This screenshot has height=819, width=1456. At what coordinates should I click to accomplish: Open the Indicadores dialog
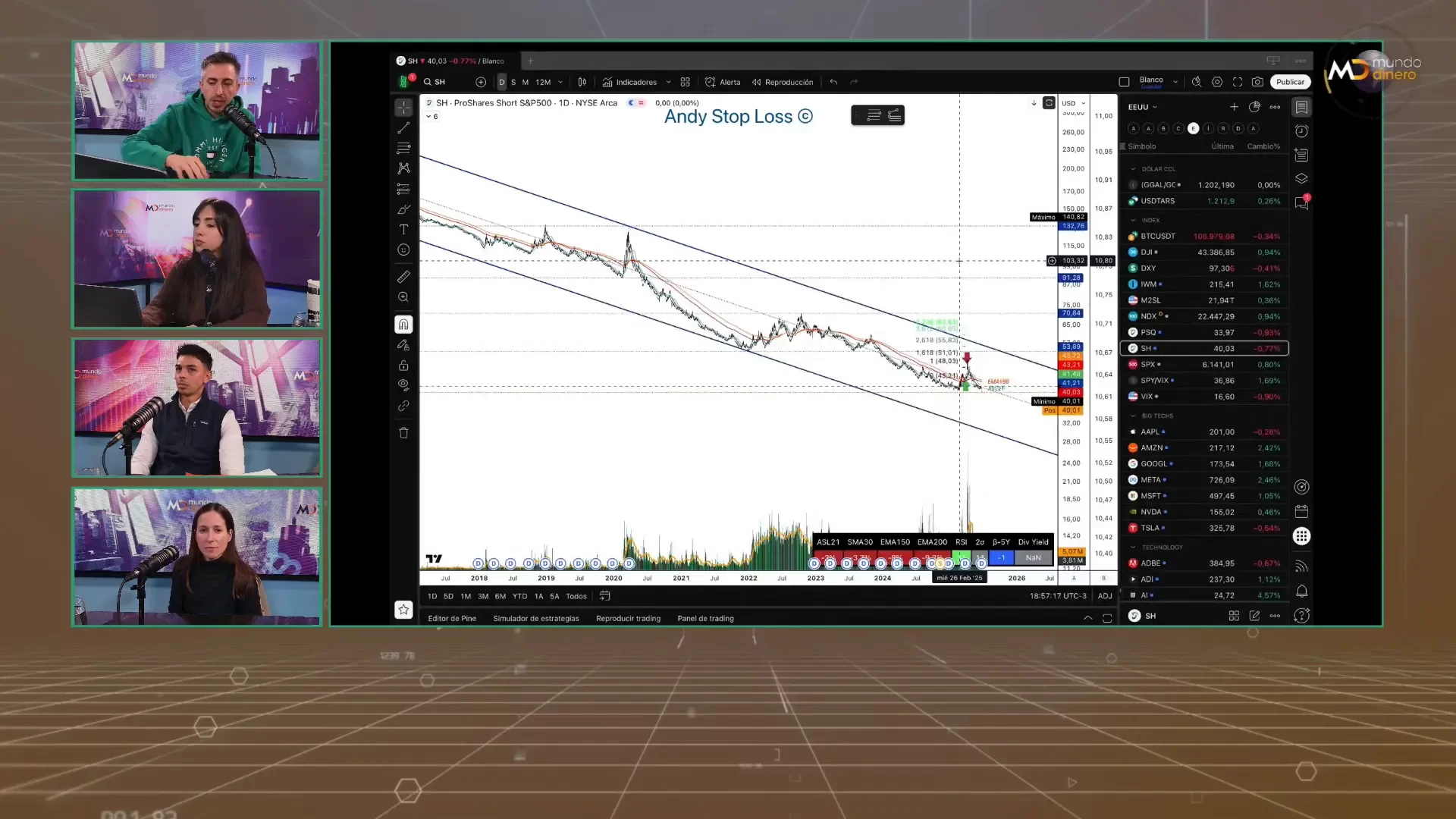pos(629,82)
